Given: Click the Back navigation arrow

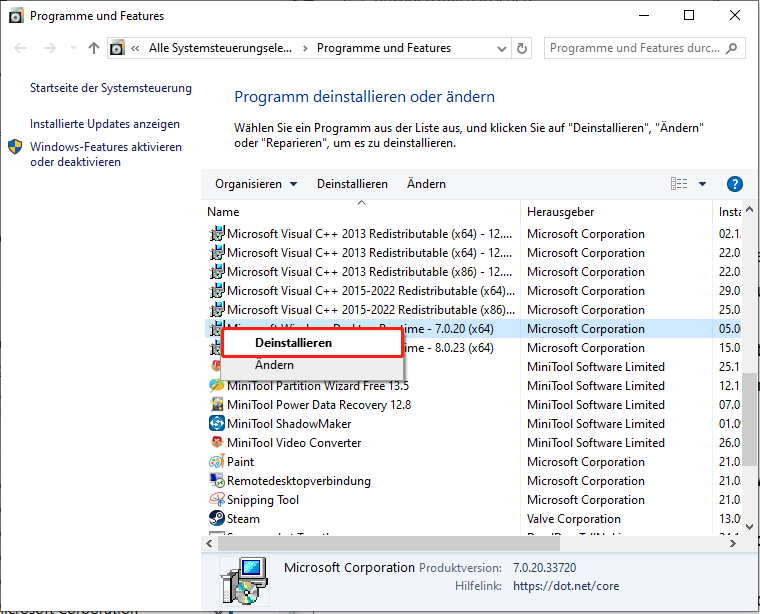Looking at the screenshot, I should (20, 48).
